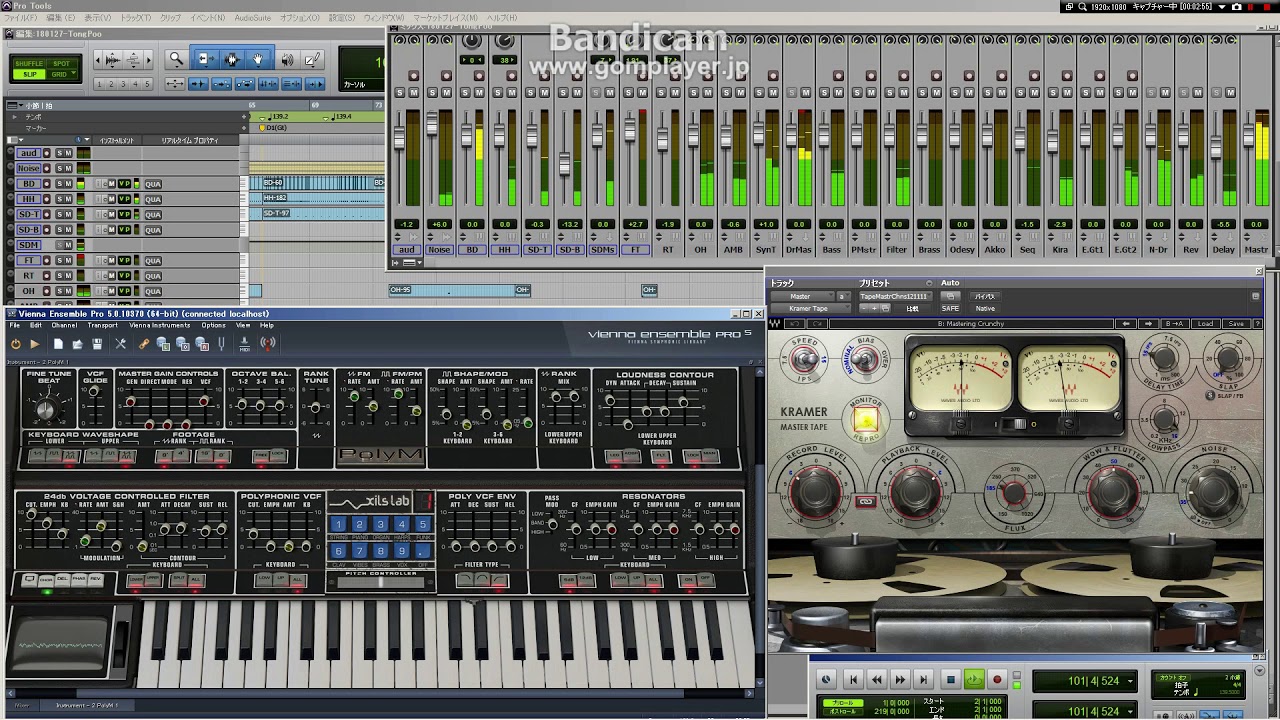Click the stop button in transport

point(951,680)
